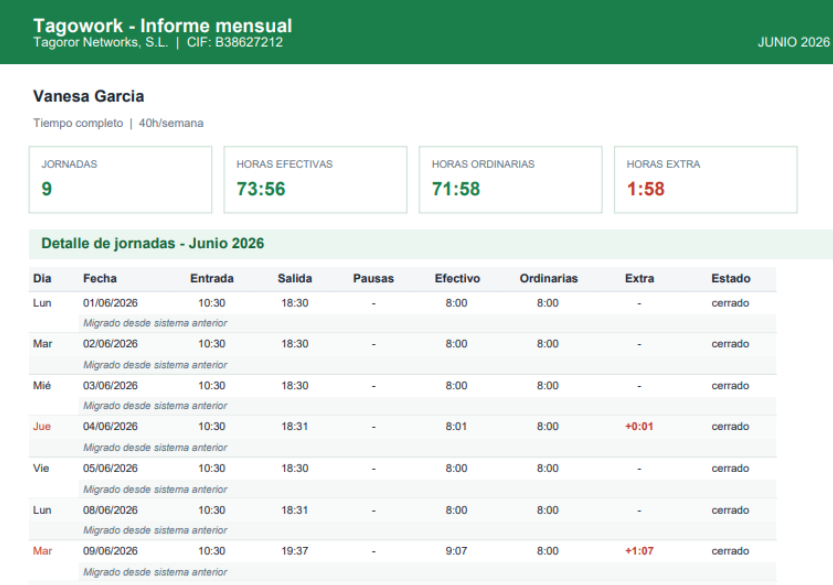Click the '+0:01' extra value
The image size is (833, 585).
[x=639, y=426]
